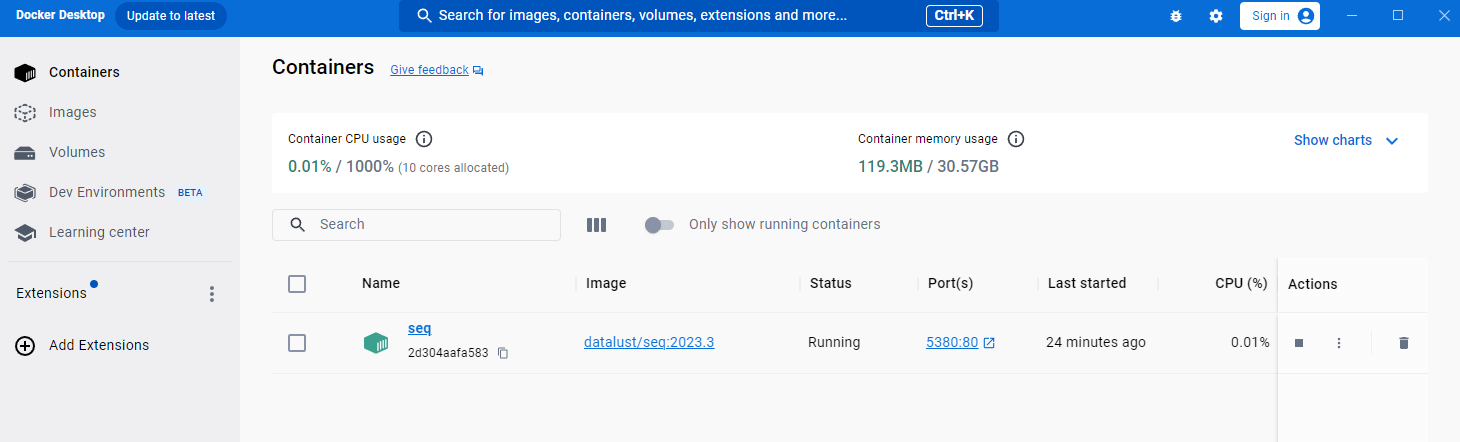Click the feedback speech bubble icon
The image size is (1460, 442).
(478, 71)
